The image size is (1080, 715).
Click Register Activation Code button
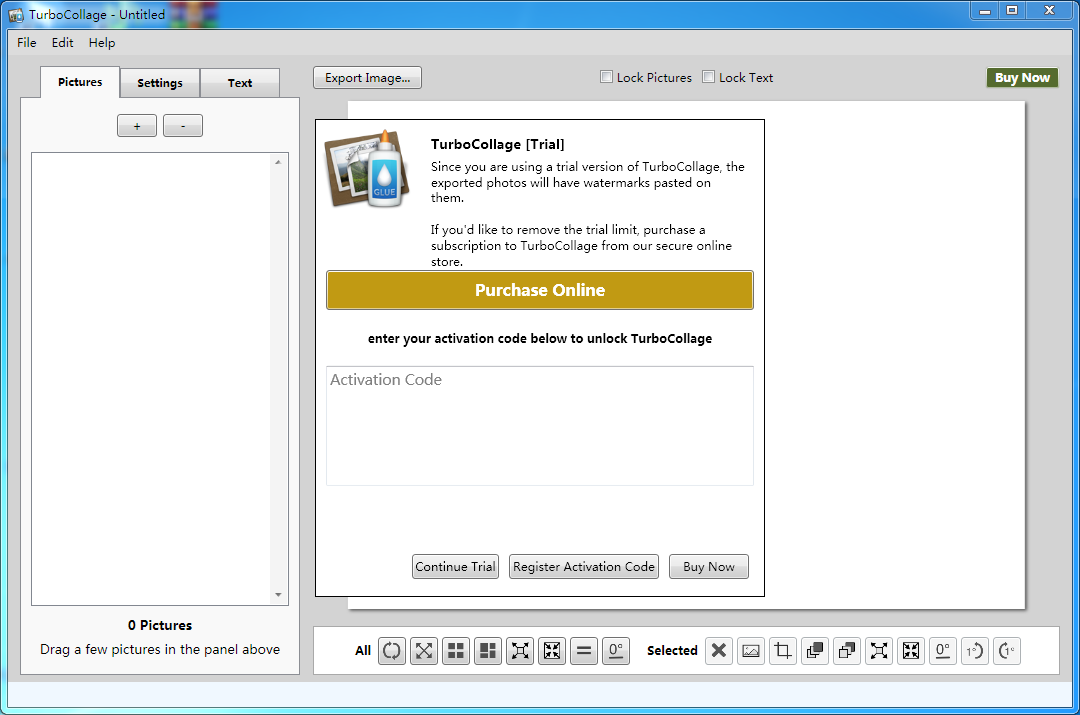click(x=583, y=566)
